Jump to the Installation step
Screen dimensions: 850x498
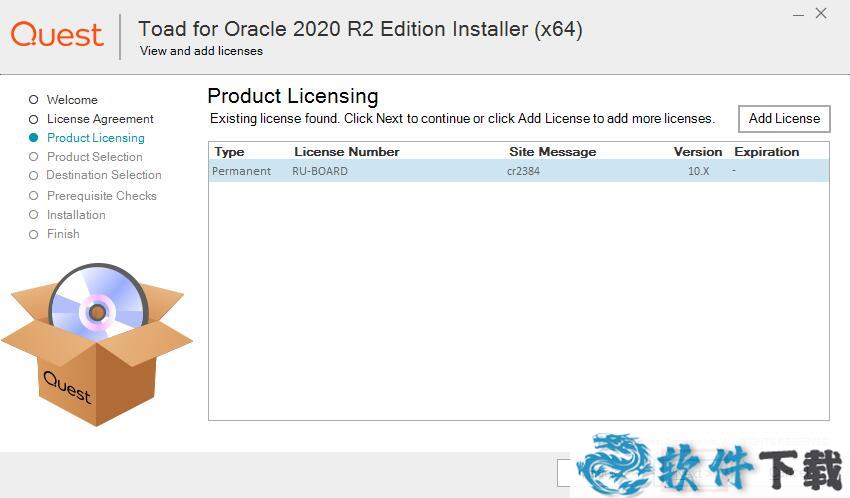tap(76, 215)
